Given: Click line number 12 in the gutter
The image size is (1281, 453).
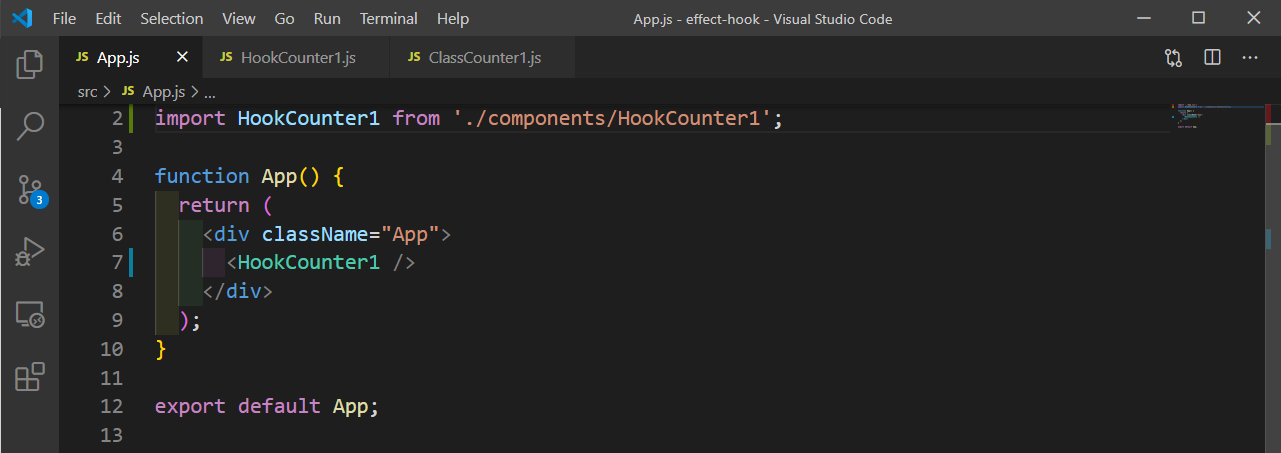Looking at the screenshot, I should click(x=111, y=407).
